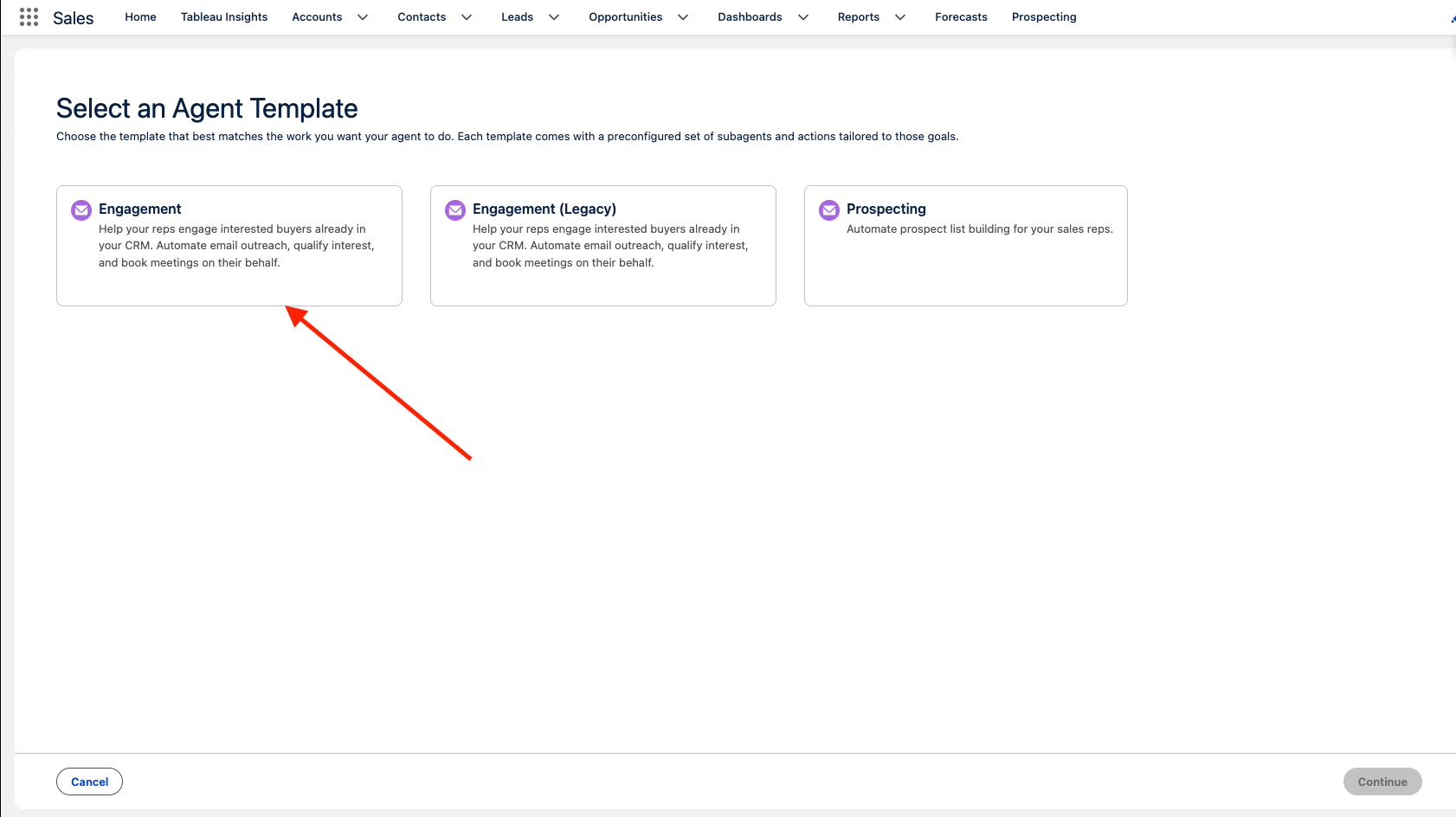The image size is (1456, 817).
Task: Click the Cancel button
Action: 90,782
